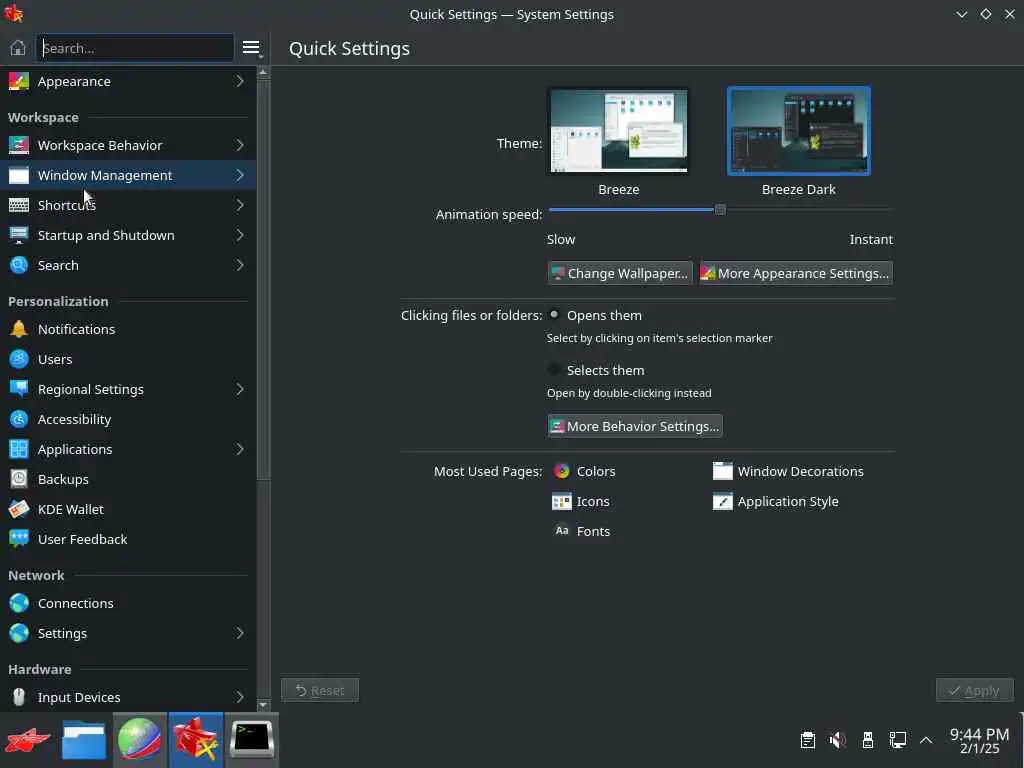Click the Users icon
This screenshot has height=768, width=1024.
pos(19,359)
